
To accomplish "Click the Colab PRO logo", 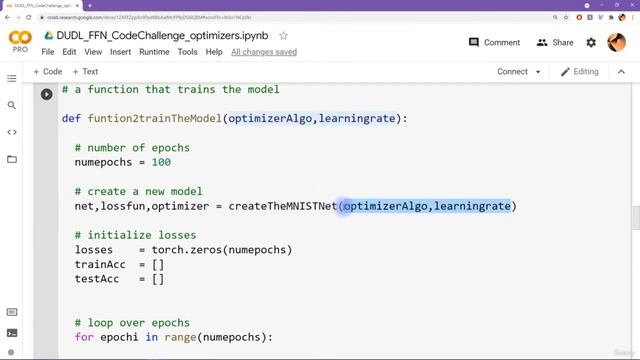I will pos(20,42).
